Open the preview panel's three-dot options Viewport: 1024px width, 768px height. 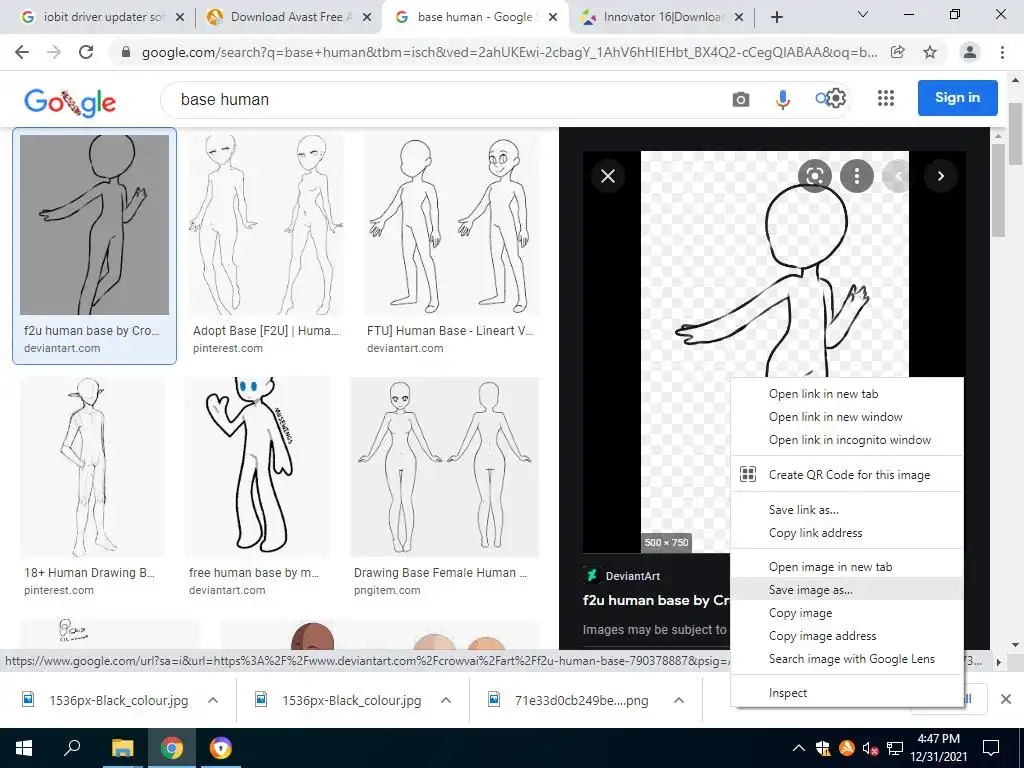(857, 176)
